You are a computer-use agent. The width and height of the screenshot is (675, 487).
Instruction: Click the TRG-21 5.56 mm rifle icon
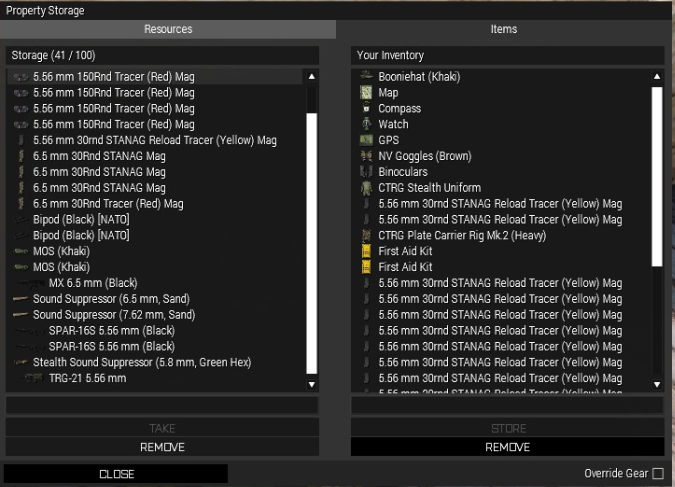tap(34, 378)
